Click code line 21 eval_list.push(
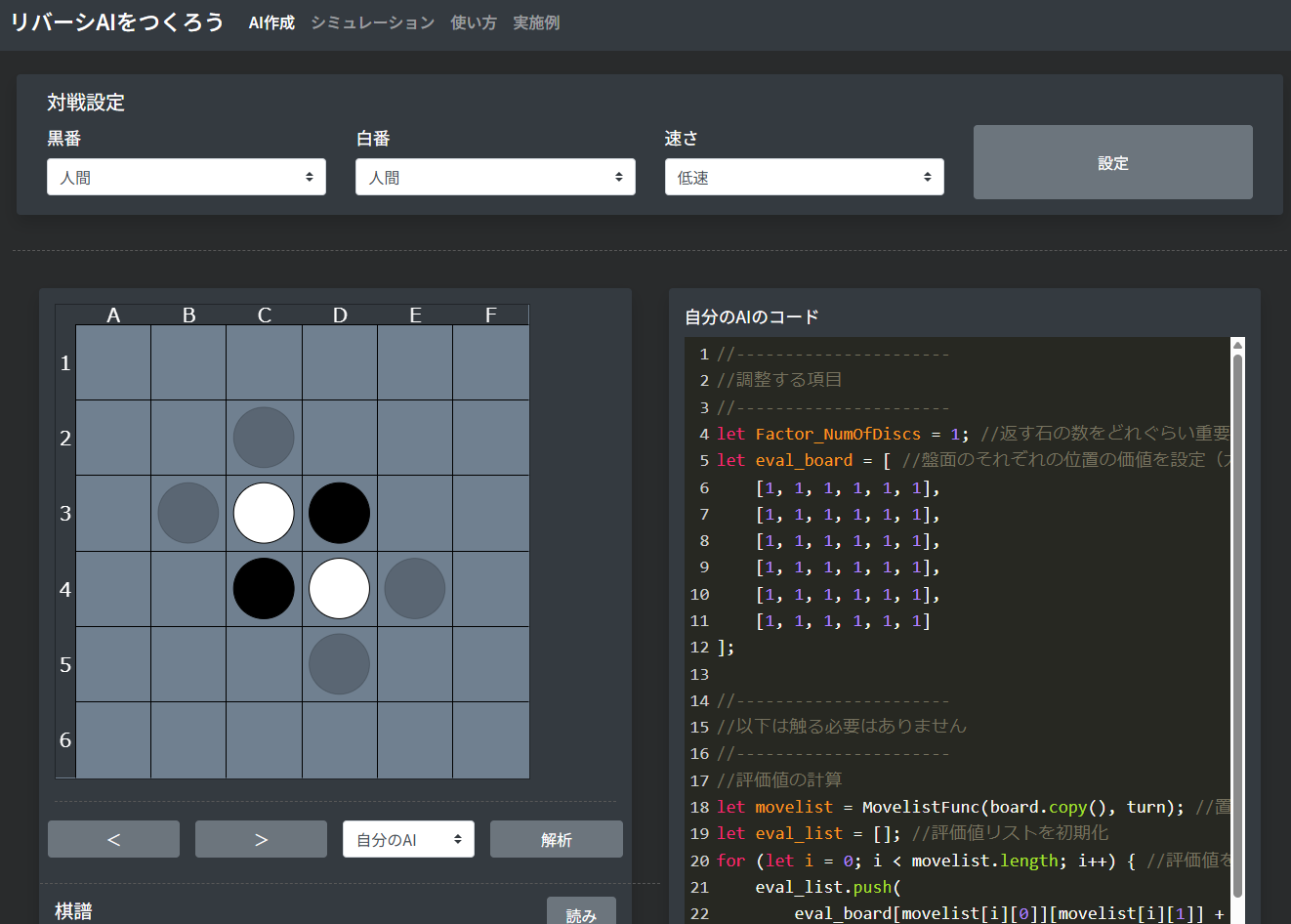The image size is (1291, 924). coord(828,887)
